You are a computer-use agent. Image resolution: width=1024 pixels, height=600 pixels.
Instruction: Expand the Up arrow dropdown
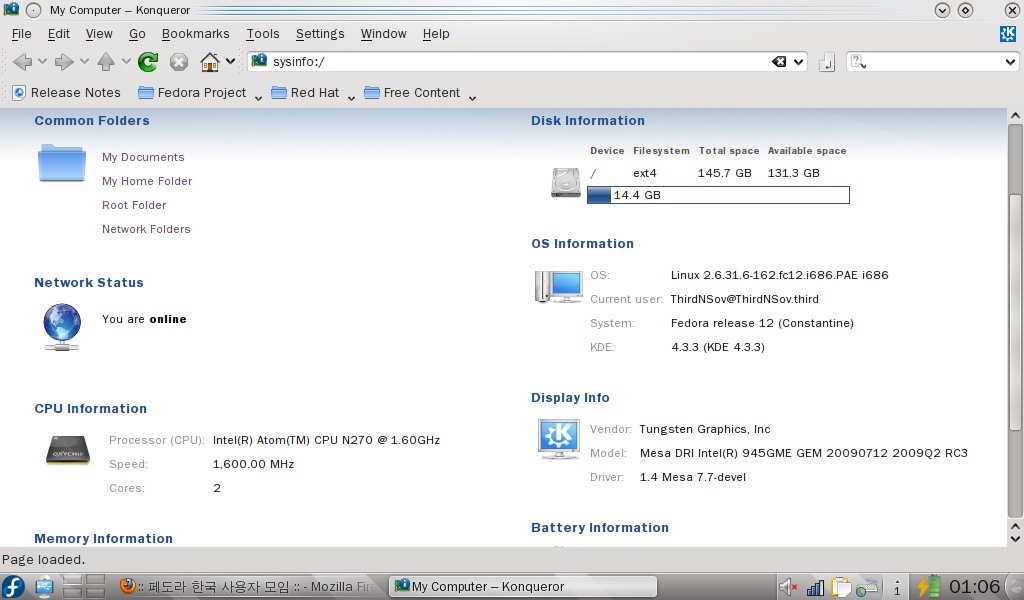126,61
